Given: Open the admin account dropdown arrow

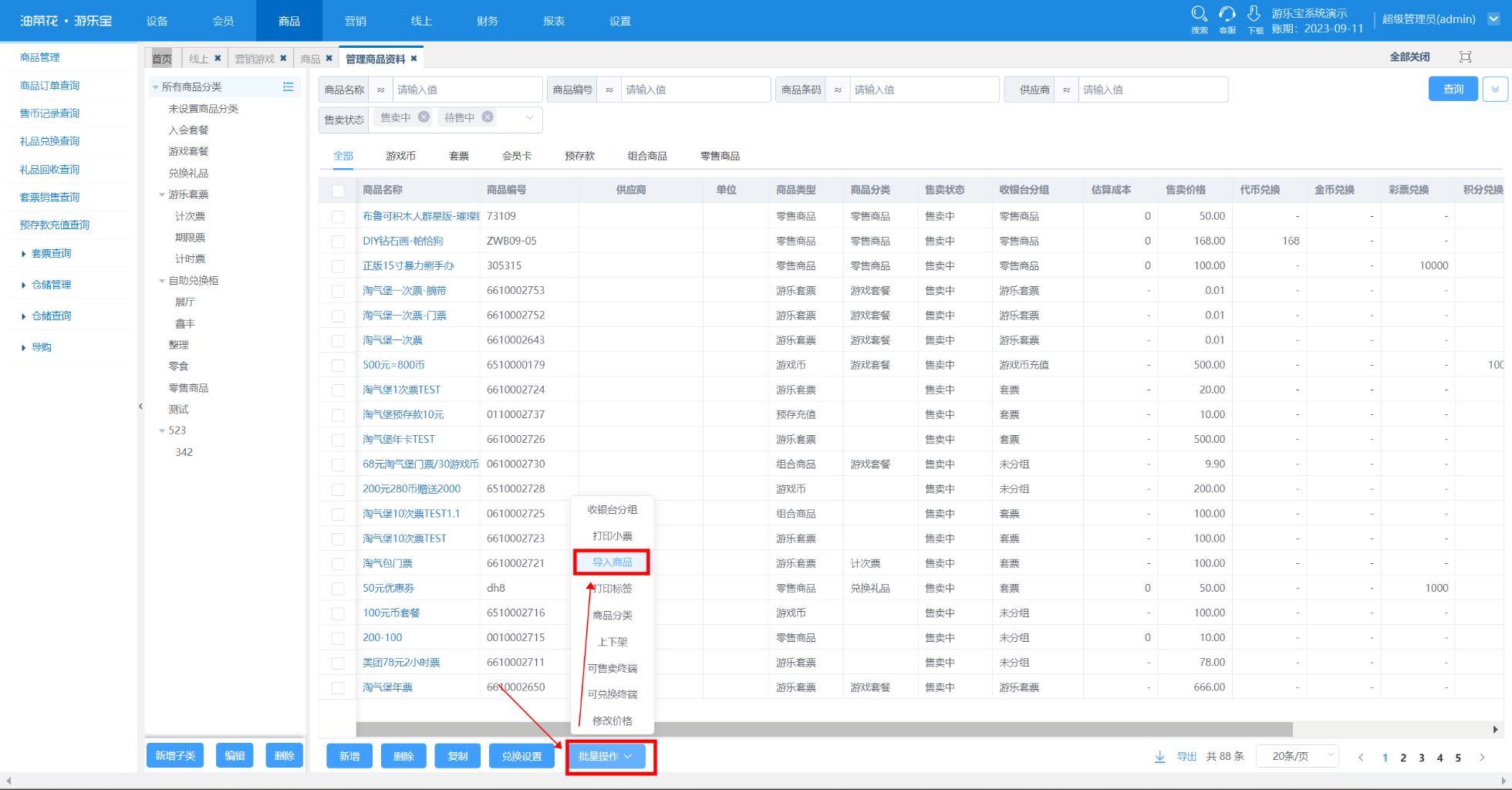Looking at the screenshot, I should 1493,19.
